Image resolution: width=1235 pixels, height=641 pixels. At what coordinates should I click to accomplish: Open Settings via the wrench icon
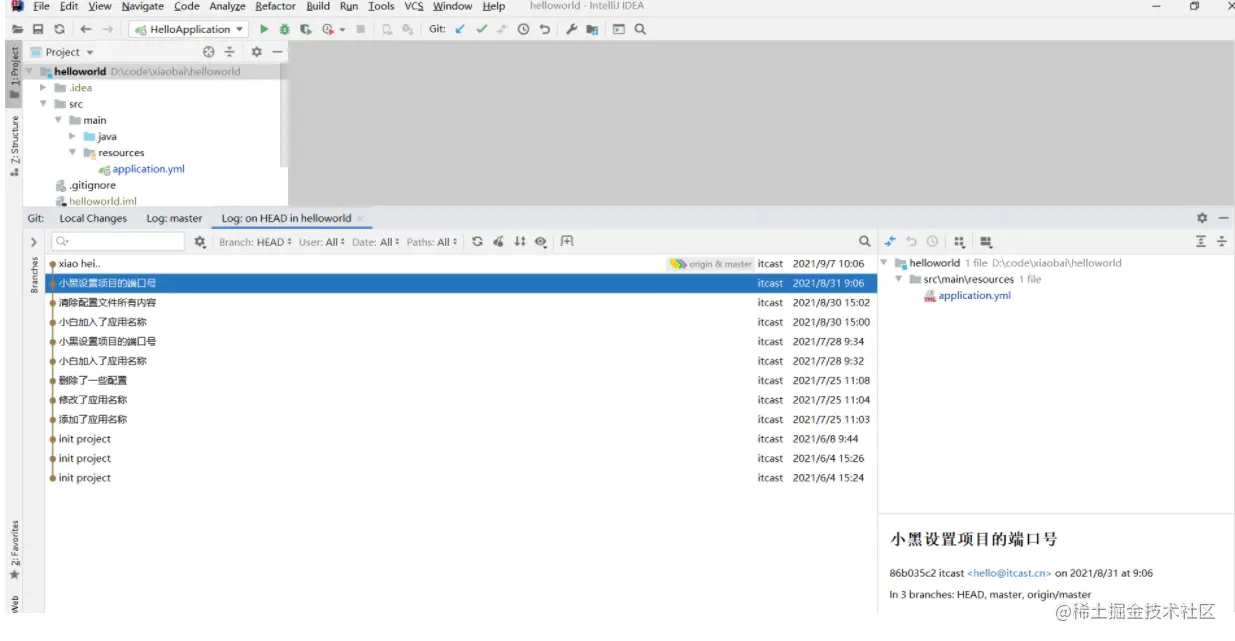572,30
